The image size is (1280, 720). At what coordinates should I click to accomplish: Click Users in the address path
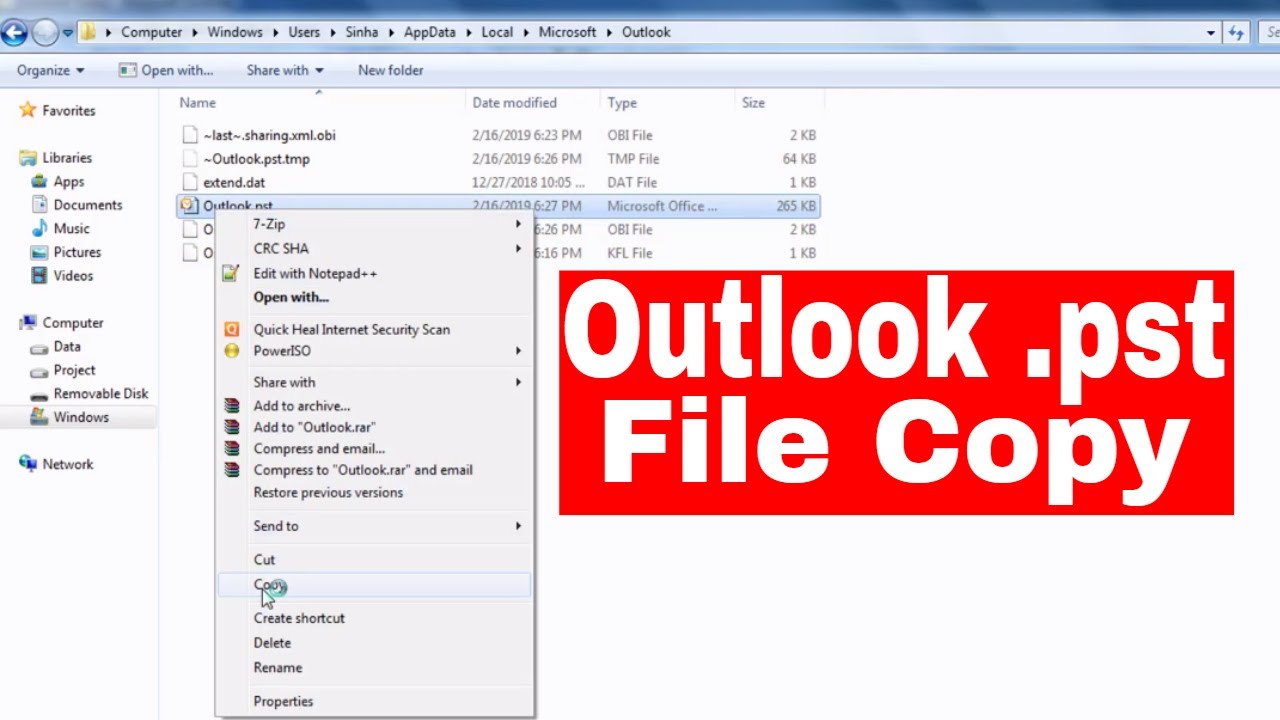click(304, 32)
